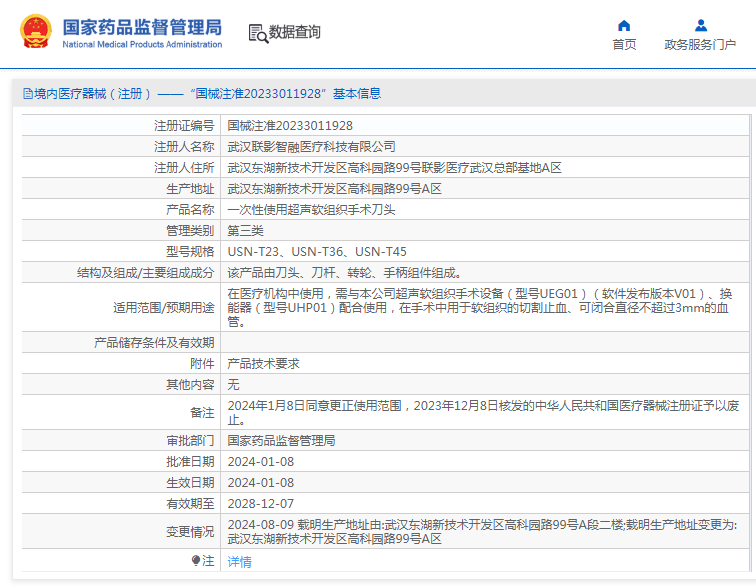Select 第三类 management category value
Image resolution: width=756 pixels, height=588 pixels.
click(245, 230)
